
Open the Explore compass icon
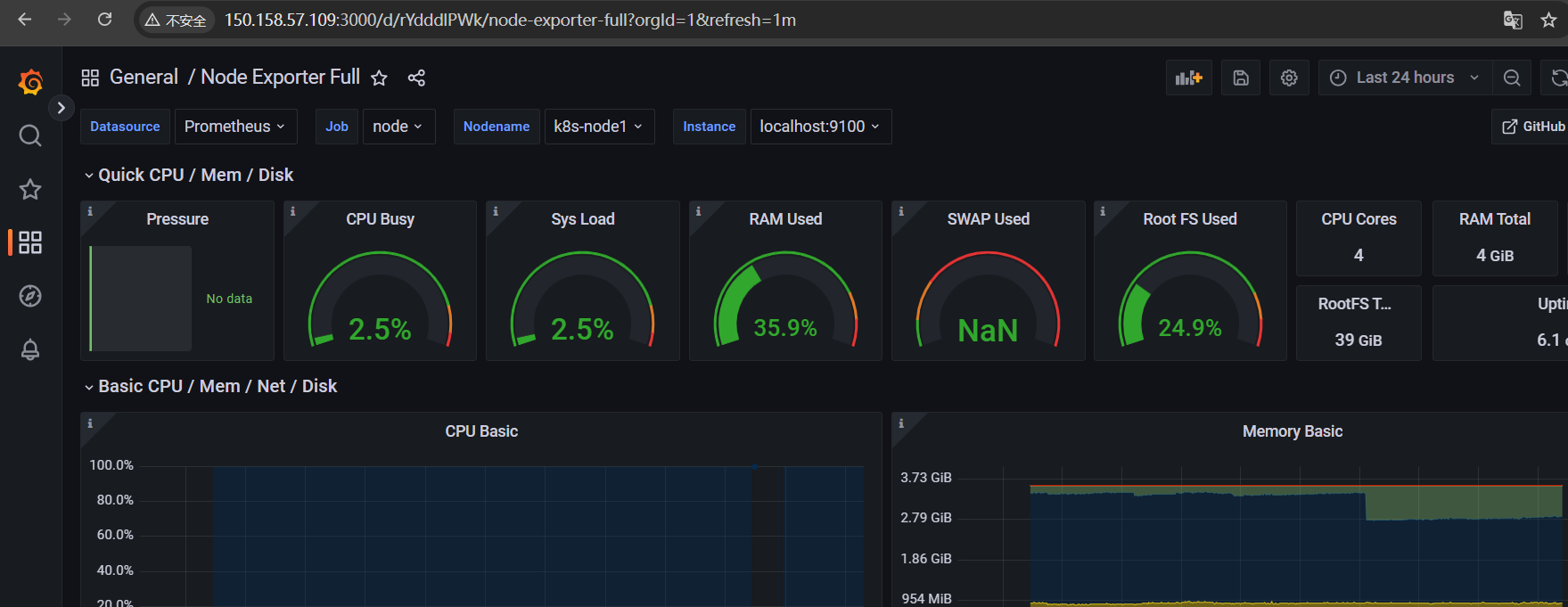pos(30,296)
